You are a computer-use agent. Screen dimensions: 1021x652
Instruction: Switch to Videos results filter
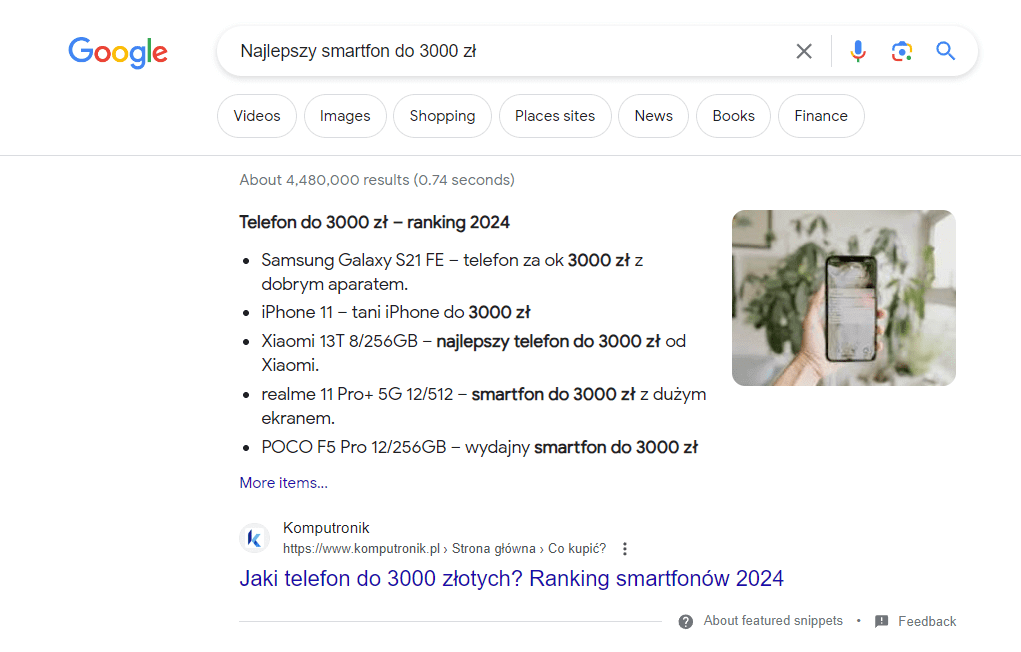tap(257, 116)
